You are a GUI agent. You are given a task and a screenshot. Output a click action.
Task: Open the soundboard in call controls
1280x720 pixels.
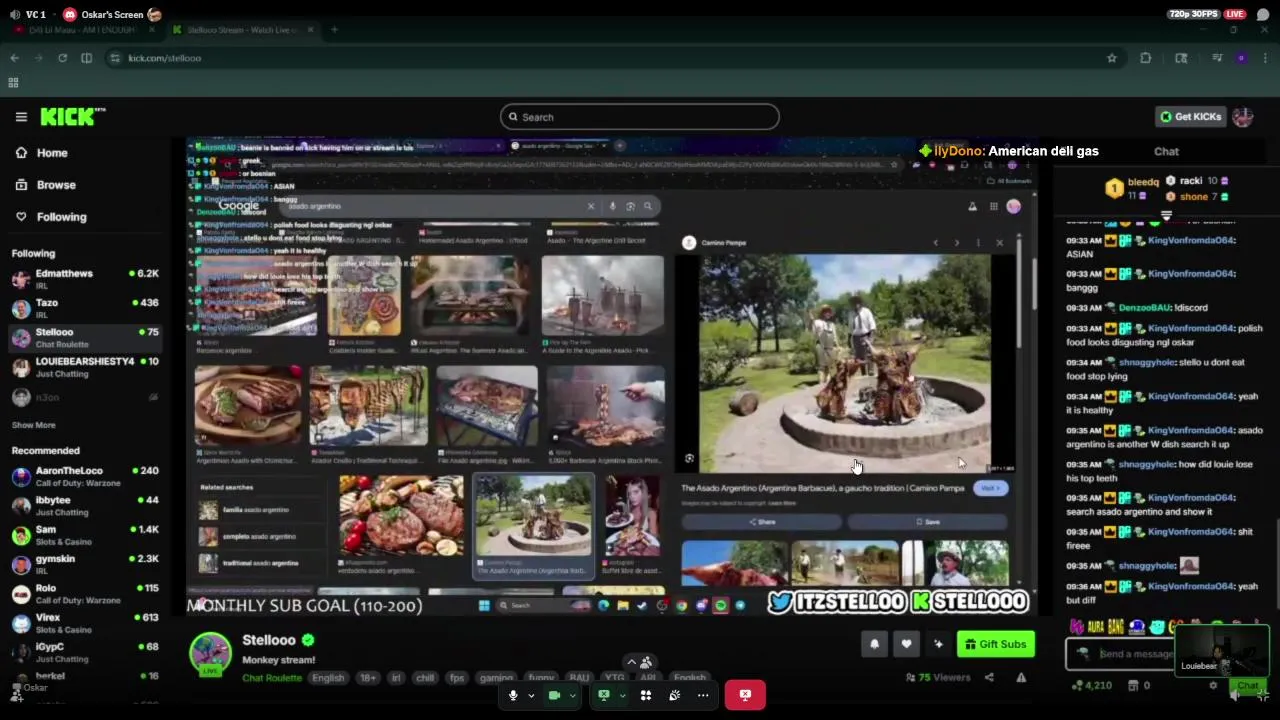(x=675, y=696)
